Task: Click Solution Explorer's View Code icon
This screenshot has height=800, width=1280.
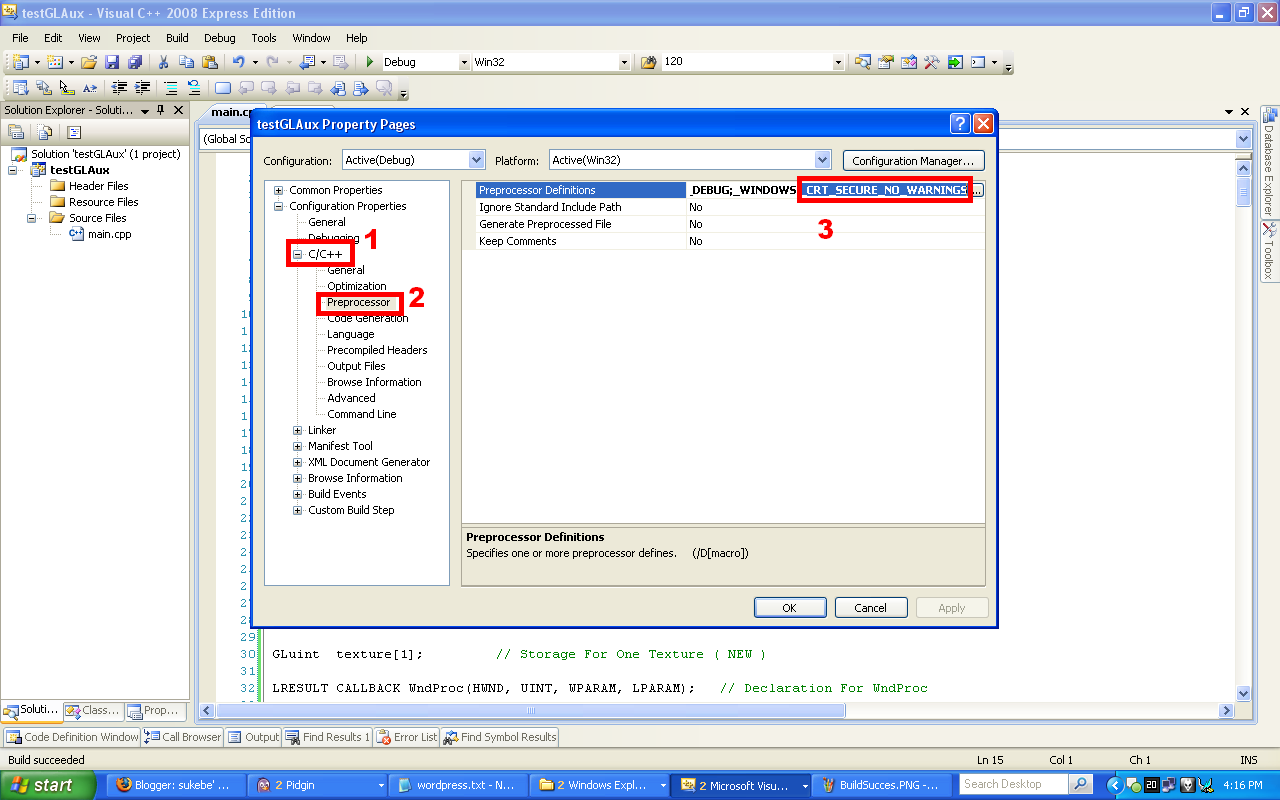Action: pyautogui.click(x=74, y=132)
